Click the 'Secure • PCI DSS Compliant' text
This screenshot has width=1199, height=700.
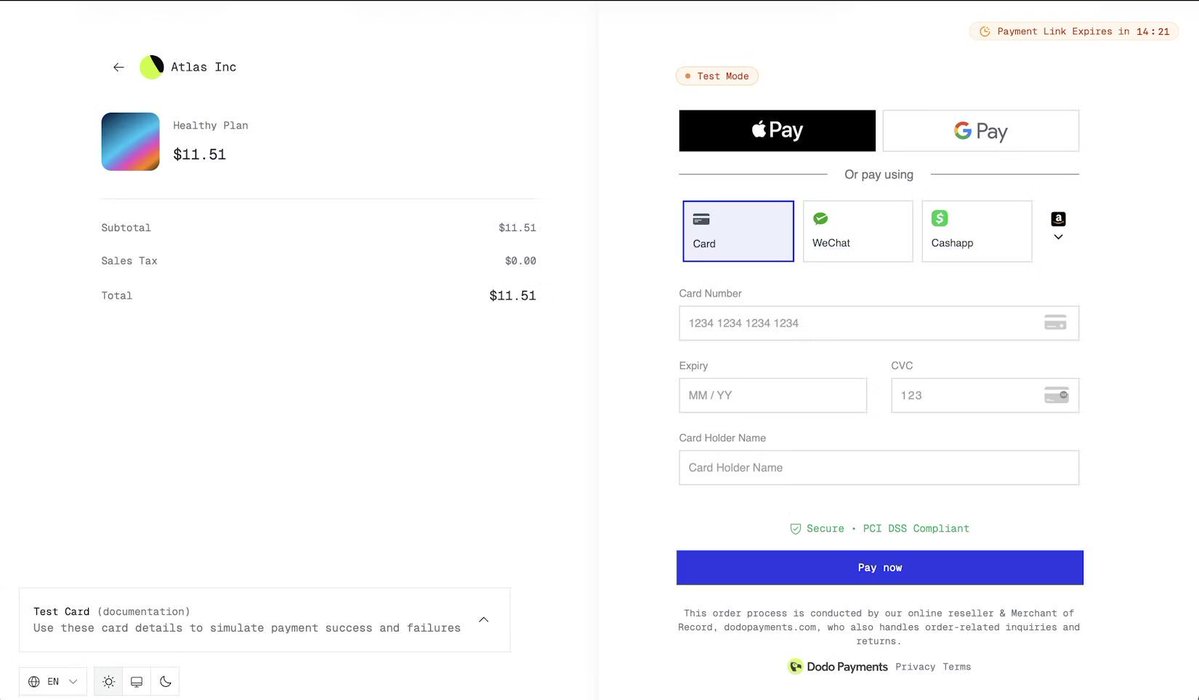click(888, 529)
